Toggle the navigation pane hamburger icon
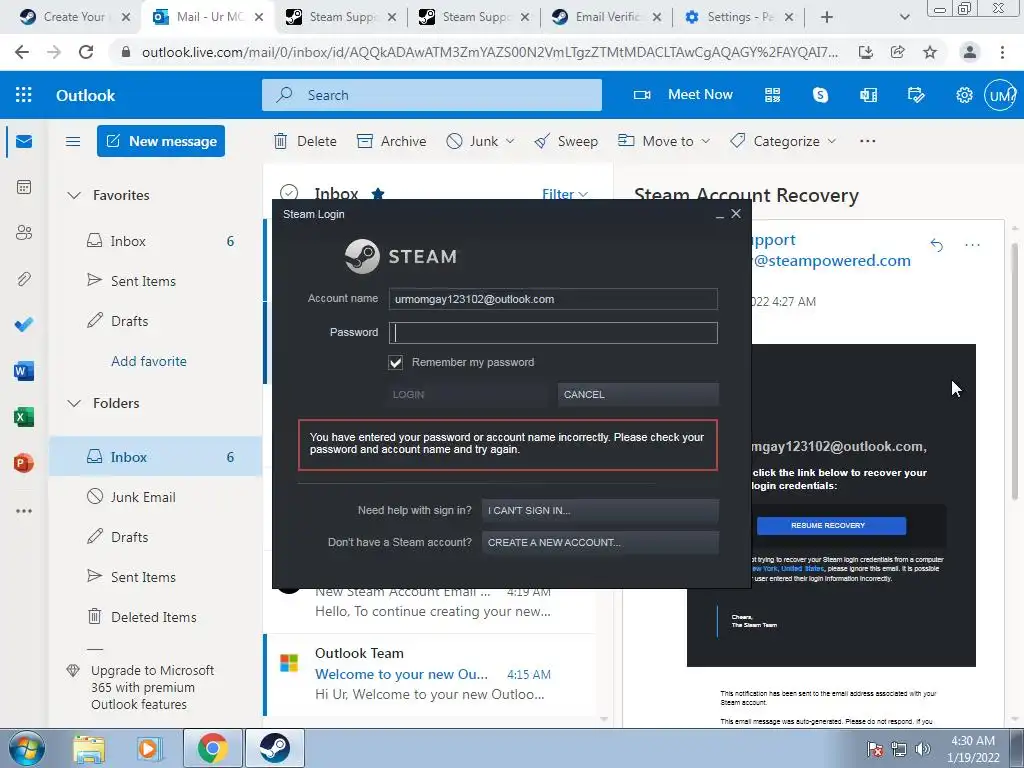This screenshot has height=768, width=1024. coord(73,141)
